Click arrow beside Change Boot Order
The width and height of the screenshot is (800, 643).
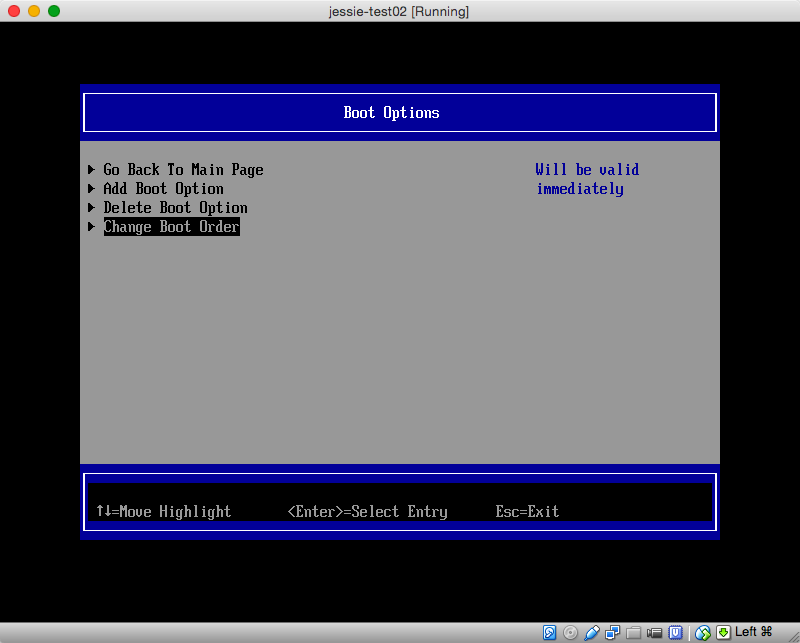91,227
